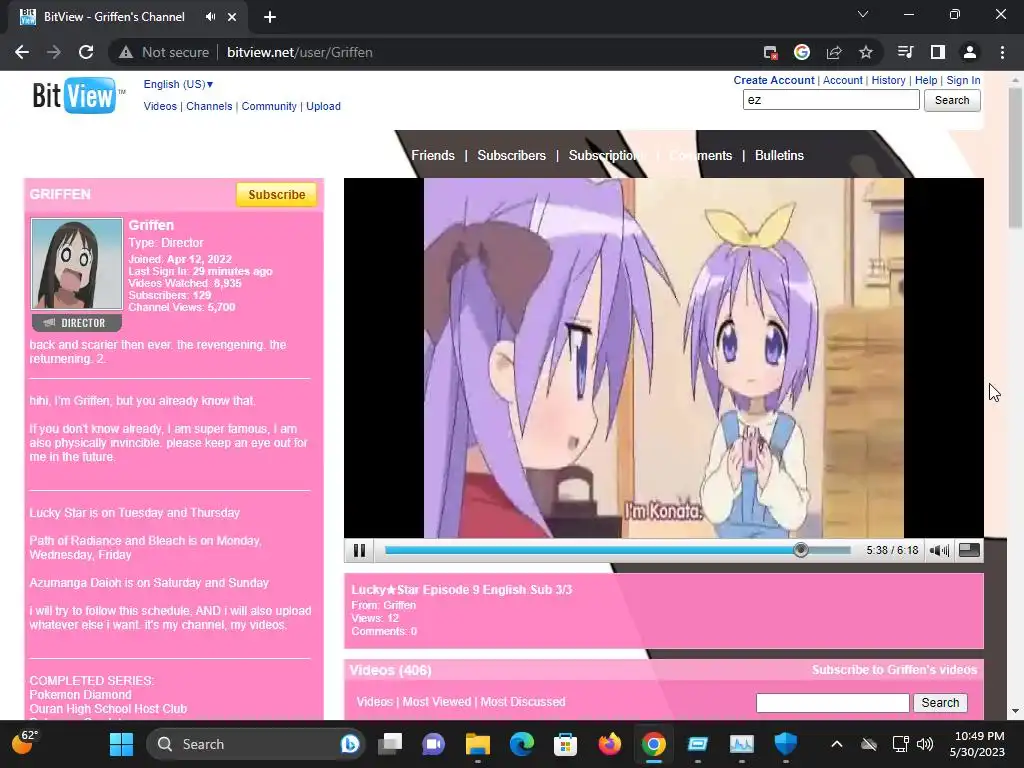The image size is (1024, 768).
Task: Click the Not secure warning icon
Action: click(x=126, y=52)
